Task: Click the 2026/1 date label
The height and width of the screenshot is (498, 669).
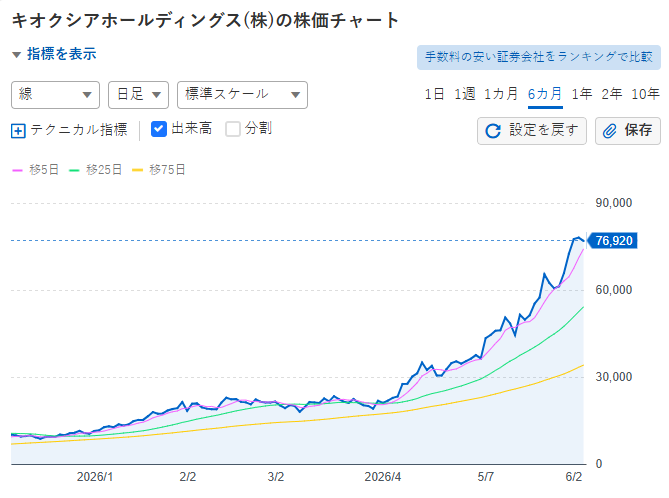Action: (x=95, y=477)
